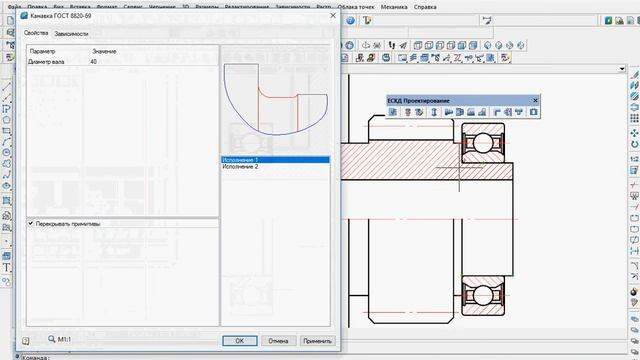Click the Параметр column header

pyautogui.click(x=42, y=51)
